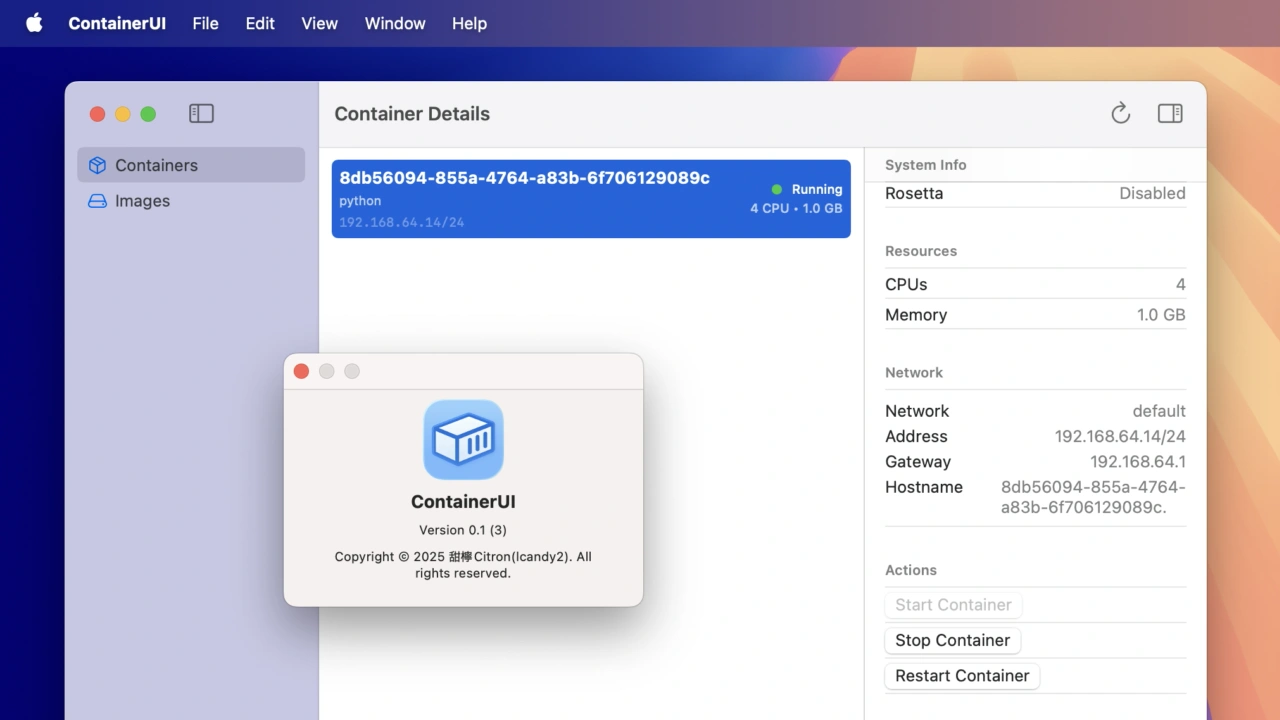Viewport: 1280px width, 720px height.
Task: Click the Containers cube icon
Action: [x=97, y=165]
